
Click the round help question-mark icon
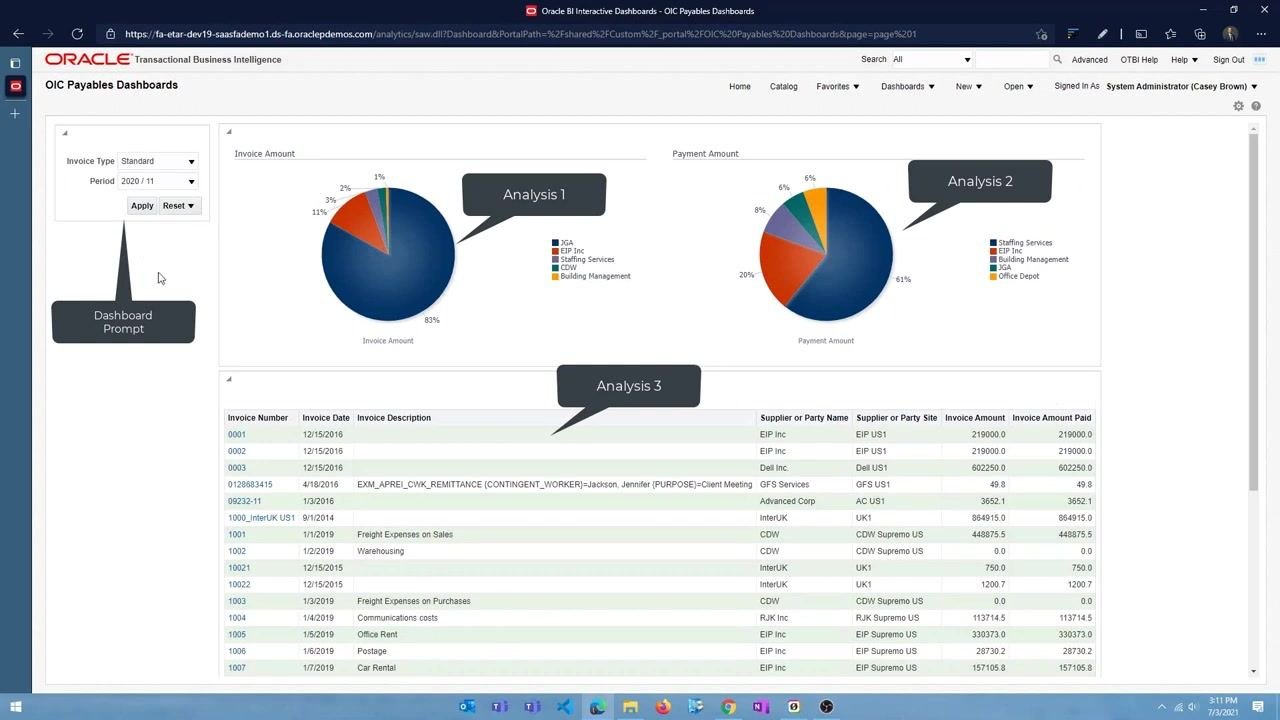point(1256,106)
